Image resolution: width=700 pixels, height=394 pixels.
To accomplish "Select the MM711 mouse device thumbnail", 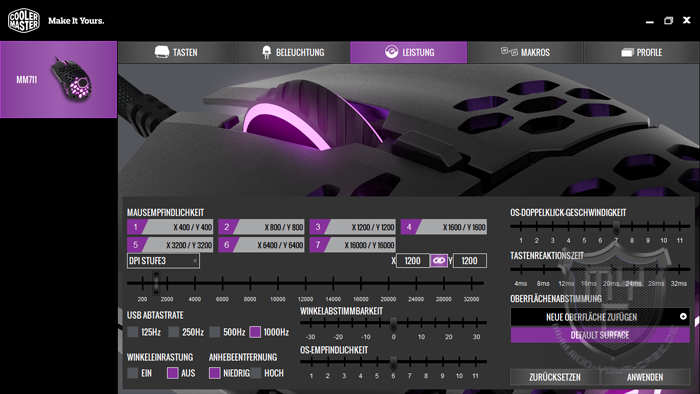I will click(58, 79).
